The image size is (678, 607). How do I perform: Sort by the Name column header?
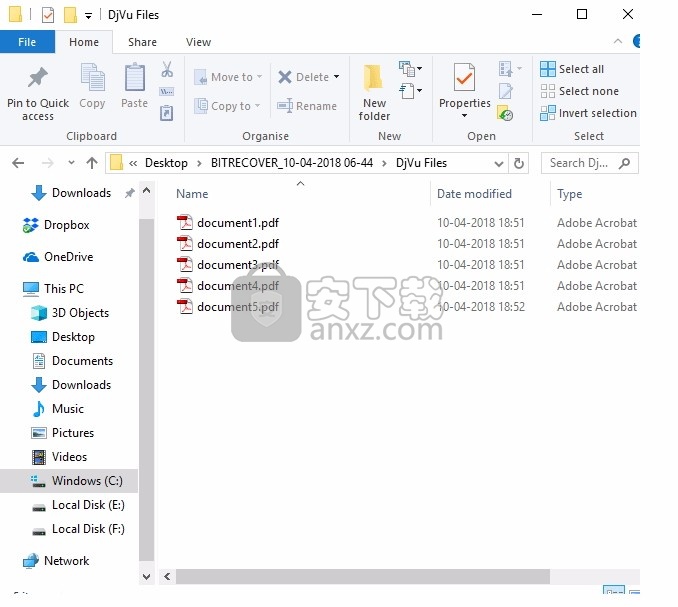pos(192,194)
